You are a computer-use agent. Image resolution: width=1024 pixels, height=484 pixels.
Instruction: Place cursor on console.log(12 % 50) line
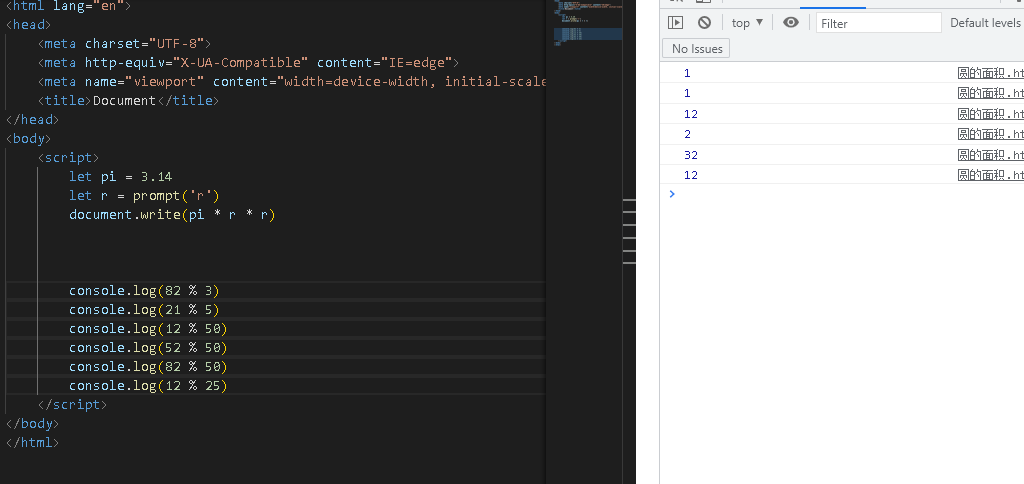coord(148,329)
